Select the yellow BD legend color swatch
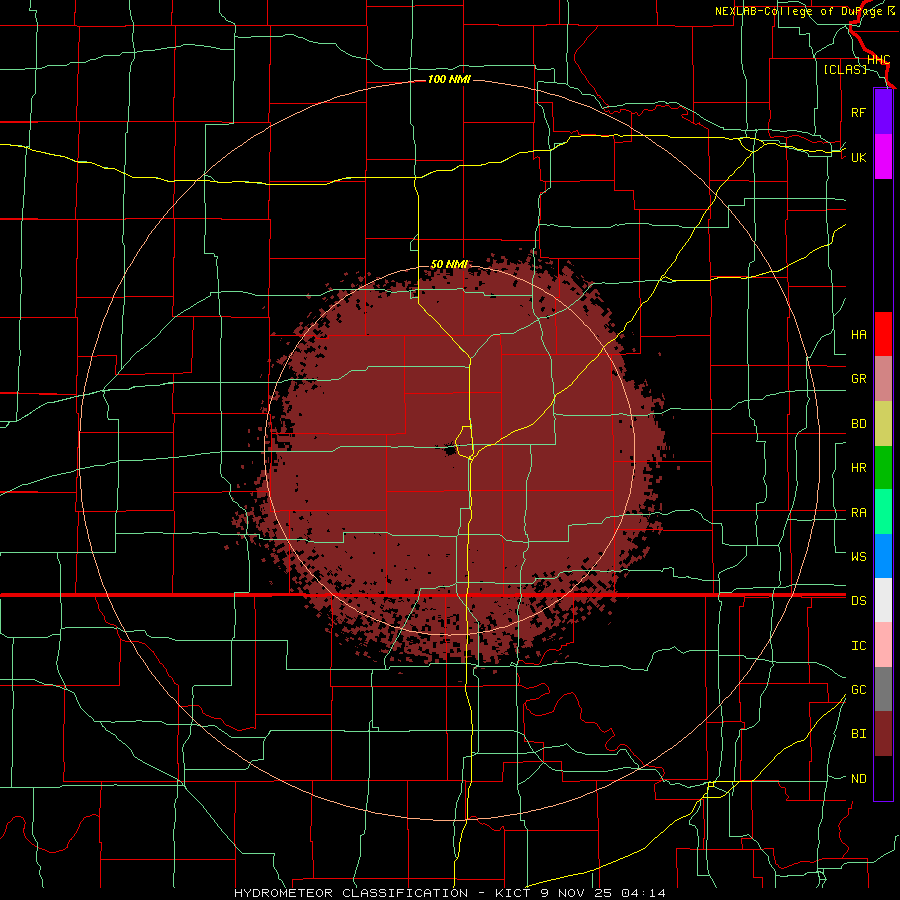This screenshot has height=900, width=900. click(x=883, y=424)
